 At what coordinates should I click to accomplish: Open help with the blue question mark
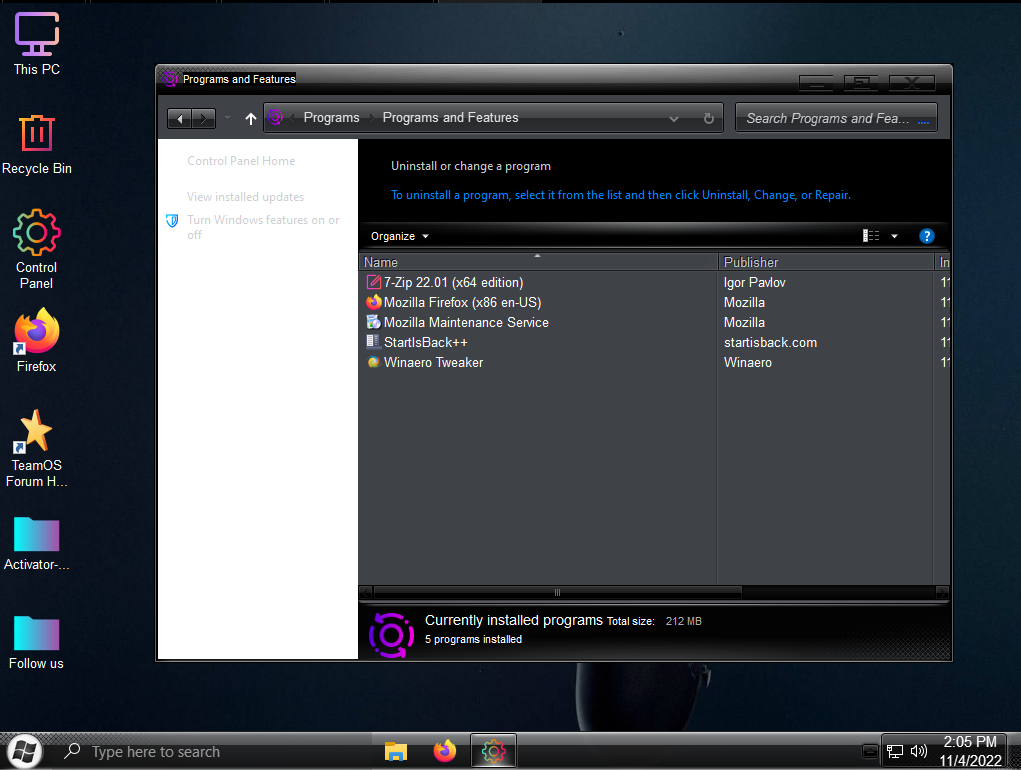[926, 236]
